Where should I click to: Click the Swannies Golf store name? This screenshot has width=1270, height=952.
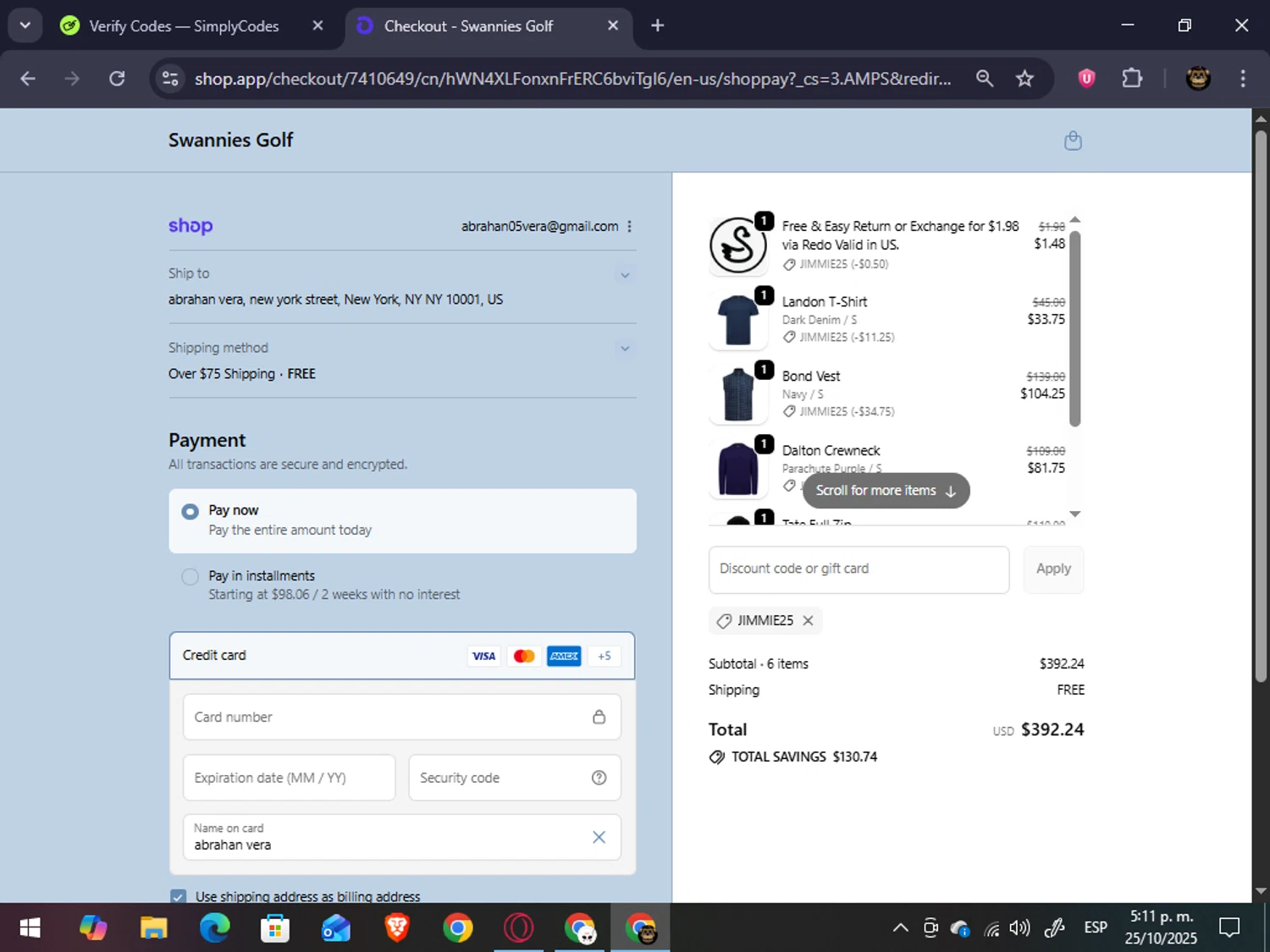coord(230,140)
